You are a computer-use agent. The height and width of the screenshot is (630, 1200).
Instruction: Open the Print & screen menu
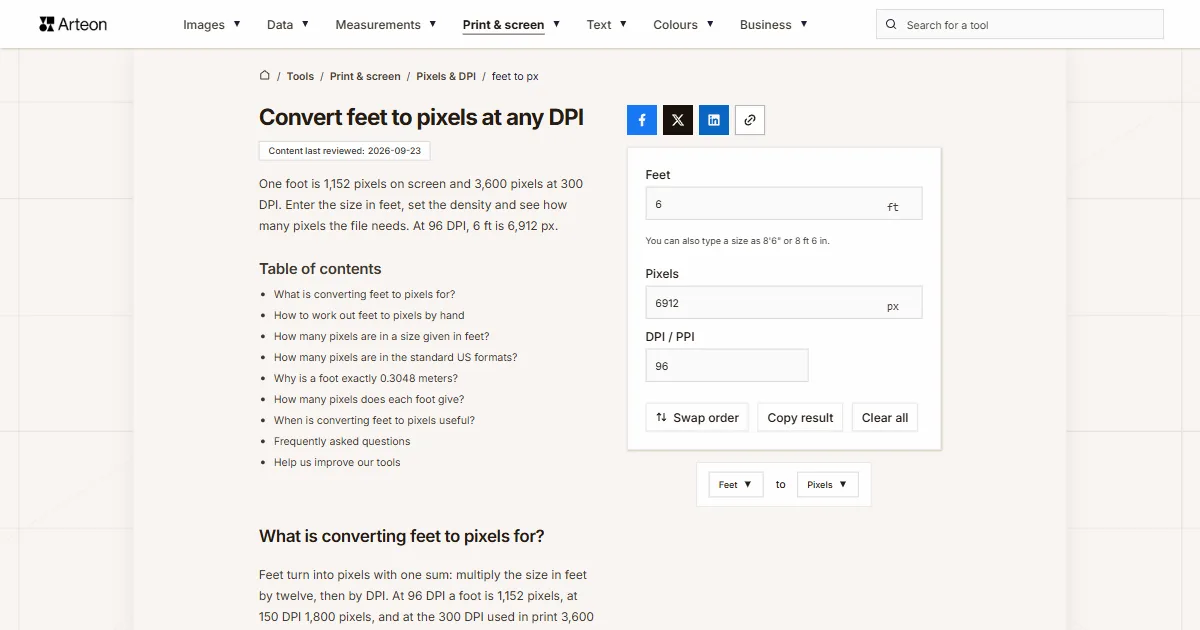coord(511,24)
